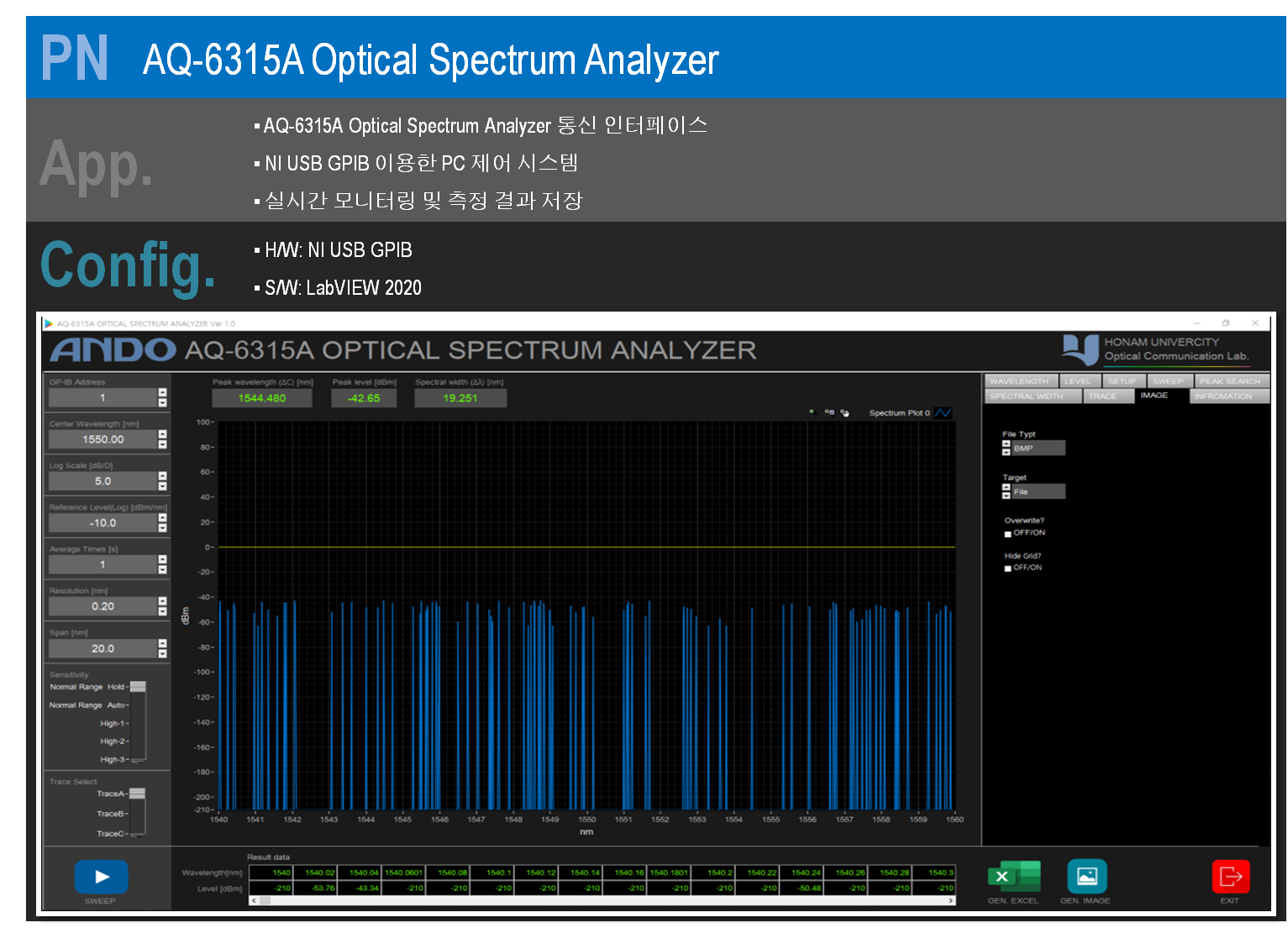Click the Spectrum Plot 0 legend line icon
The width and height of the screenshot is (1288, 928).
[x=944, y=412]
